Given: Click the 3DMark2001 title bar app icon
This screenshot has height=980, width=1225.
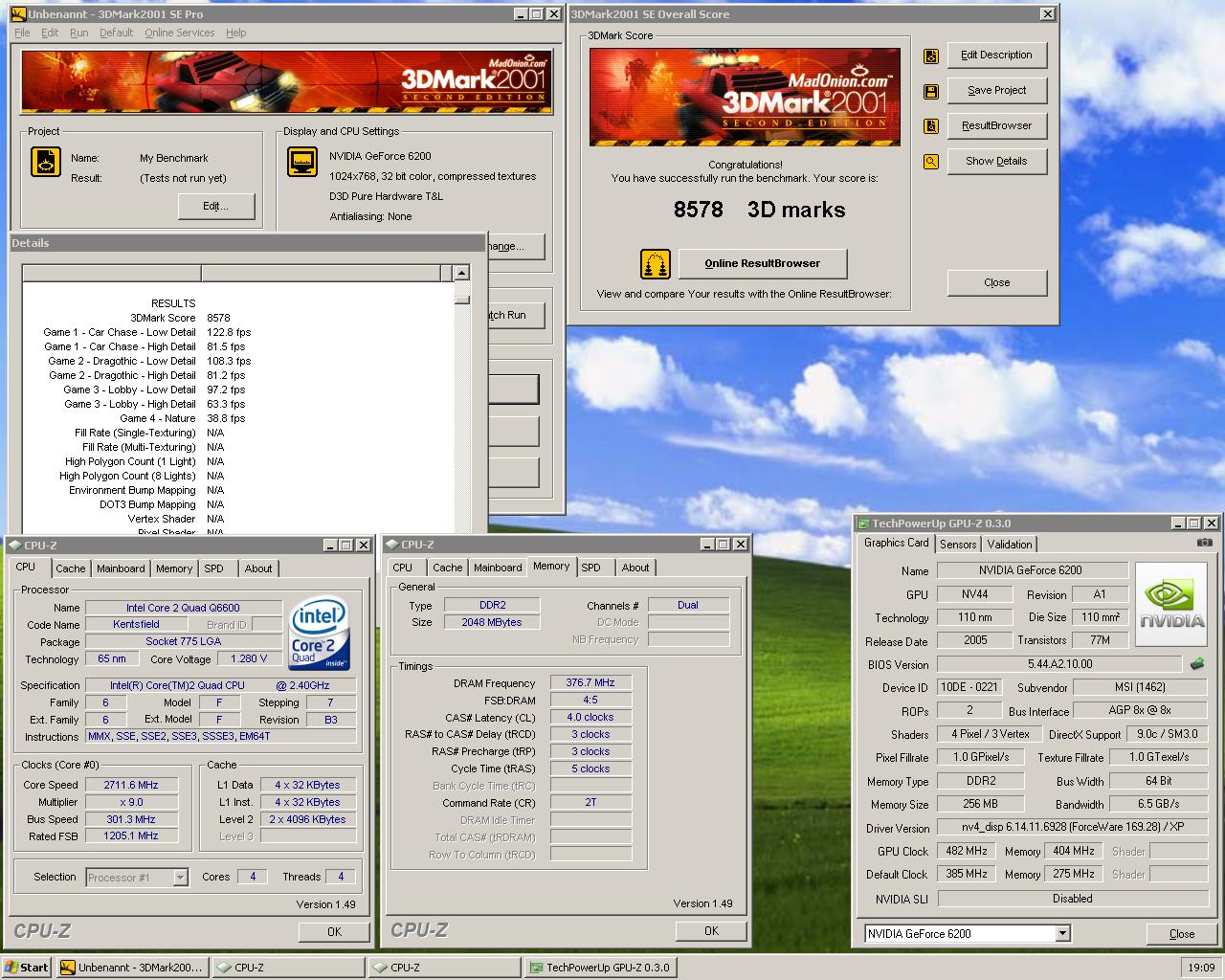Looking at the screenshot, I should pyautogui.click(x=18, y=14).
